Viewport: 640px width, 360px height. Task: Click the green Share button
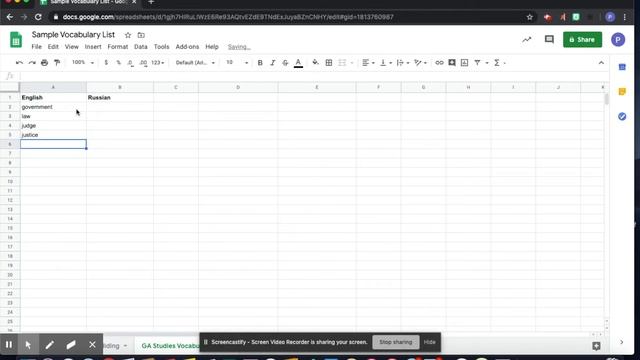[582, 40]
